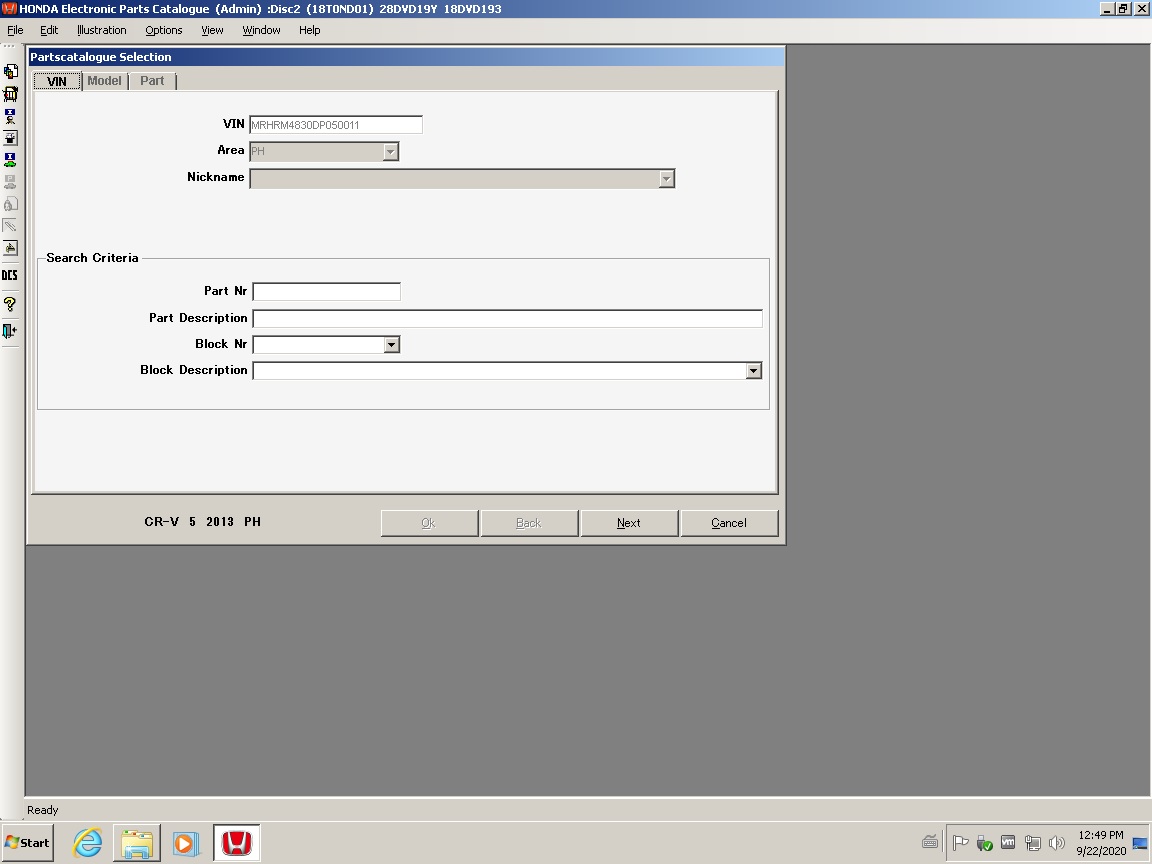This screenshot has height=864, width=1152.
Task: Click the green car info icon
Action: (x=10, y=160)
